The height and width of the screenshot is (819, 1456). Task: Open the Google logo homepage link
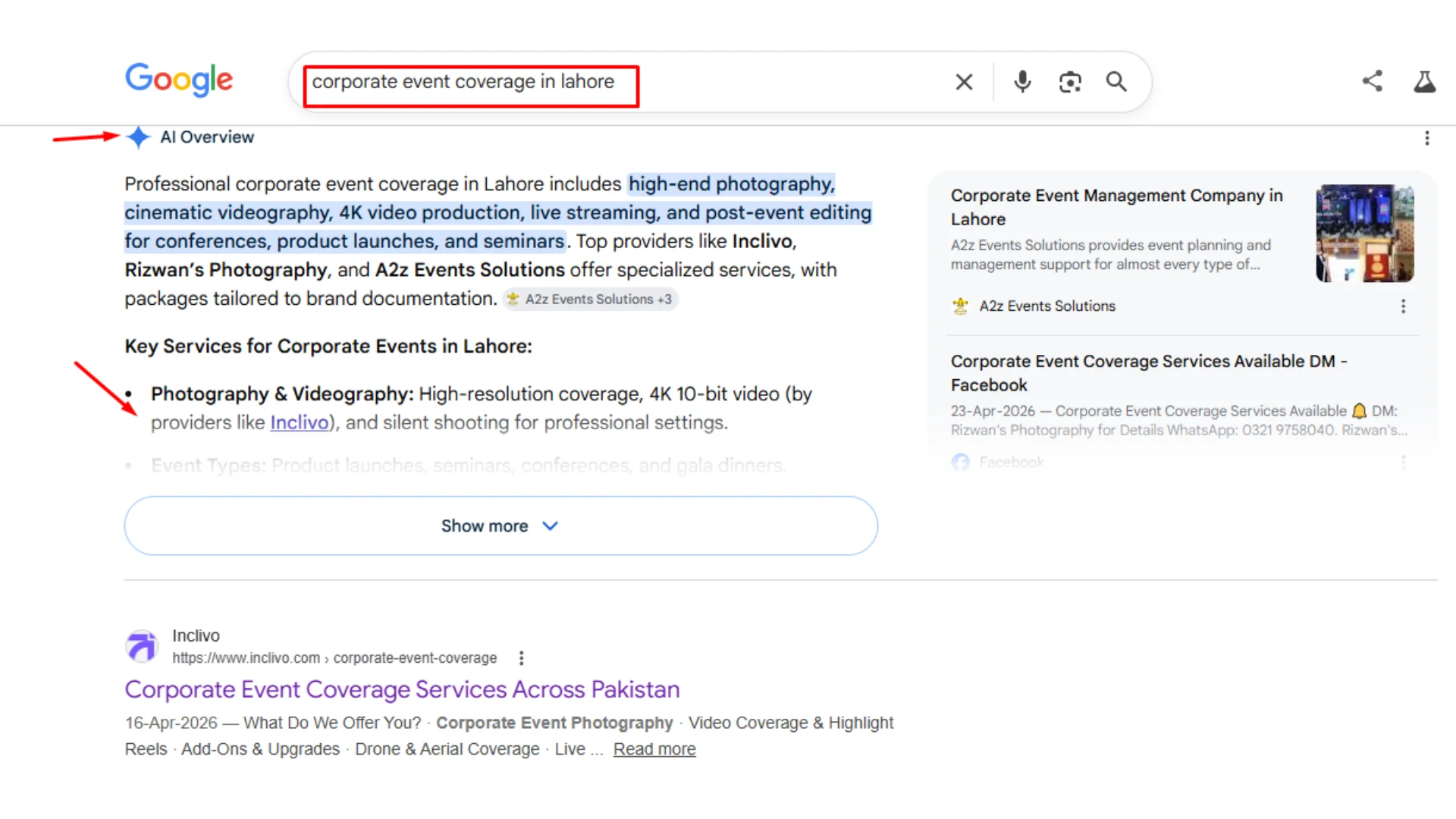point(179,80)
